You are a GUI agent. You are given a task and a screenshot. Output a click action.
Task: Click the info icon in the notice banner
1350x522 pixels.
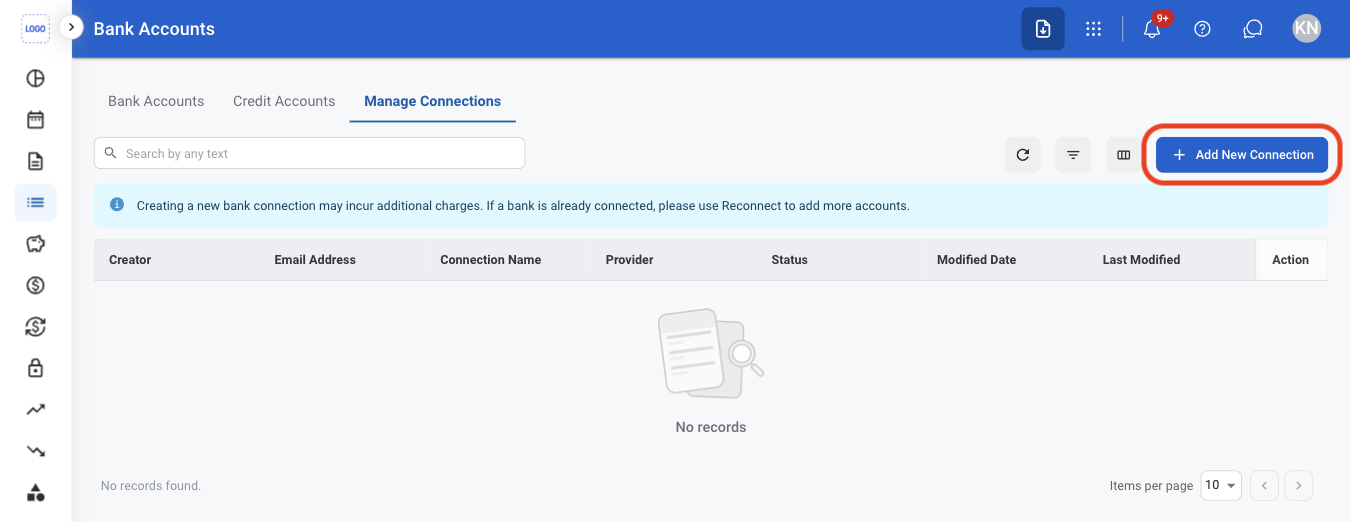tap(117, 205)
